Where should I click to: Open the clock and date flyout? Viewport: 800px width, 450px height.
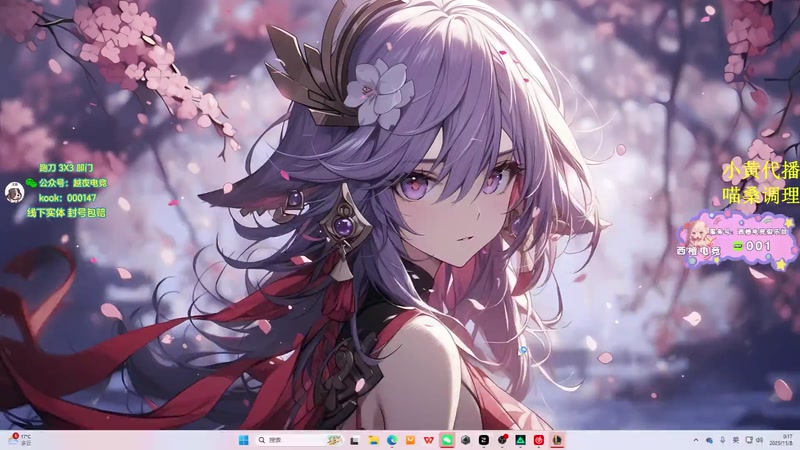(x=783, y=440)
